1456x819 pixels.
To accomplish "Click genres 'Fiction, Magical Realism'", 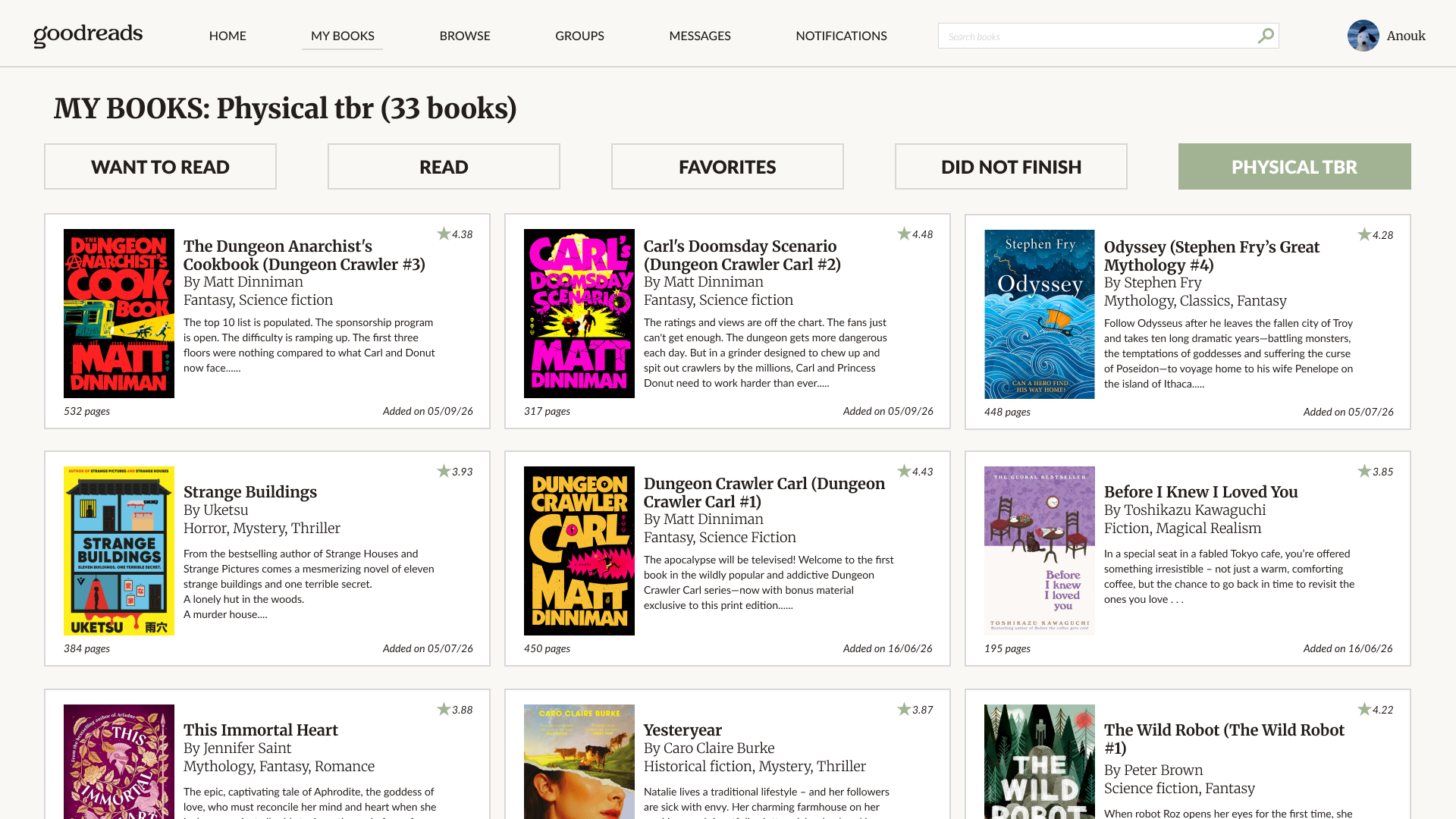I will (x=1182, y=528).
